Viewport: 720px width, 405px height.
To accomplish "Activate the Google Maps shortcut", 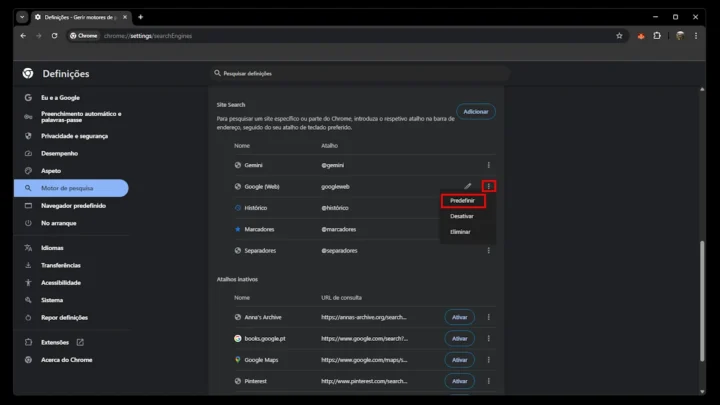I will pos(459,360).
